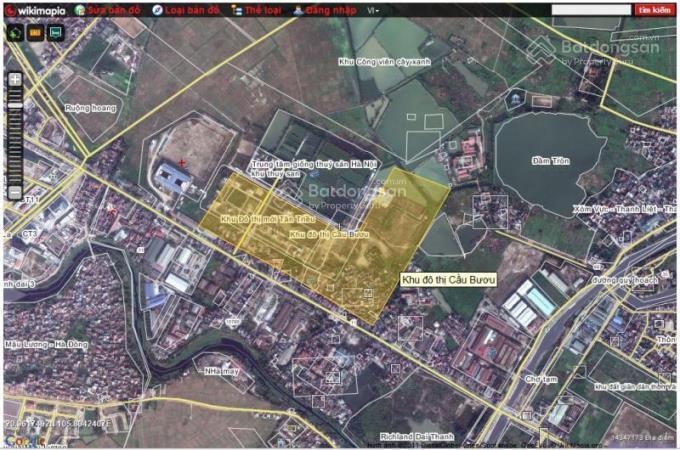The image size is (680, 450).
Task: Click the Ruộng hoang label
Action: pyautogui.click(x=91, y=108)
